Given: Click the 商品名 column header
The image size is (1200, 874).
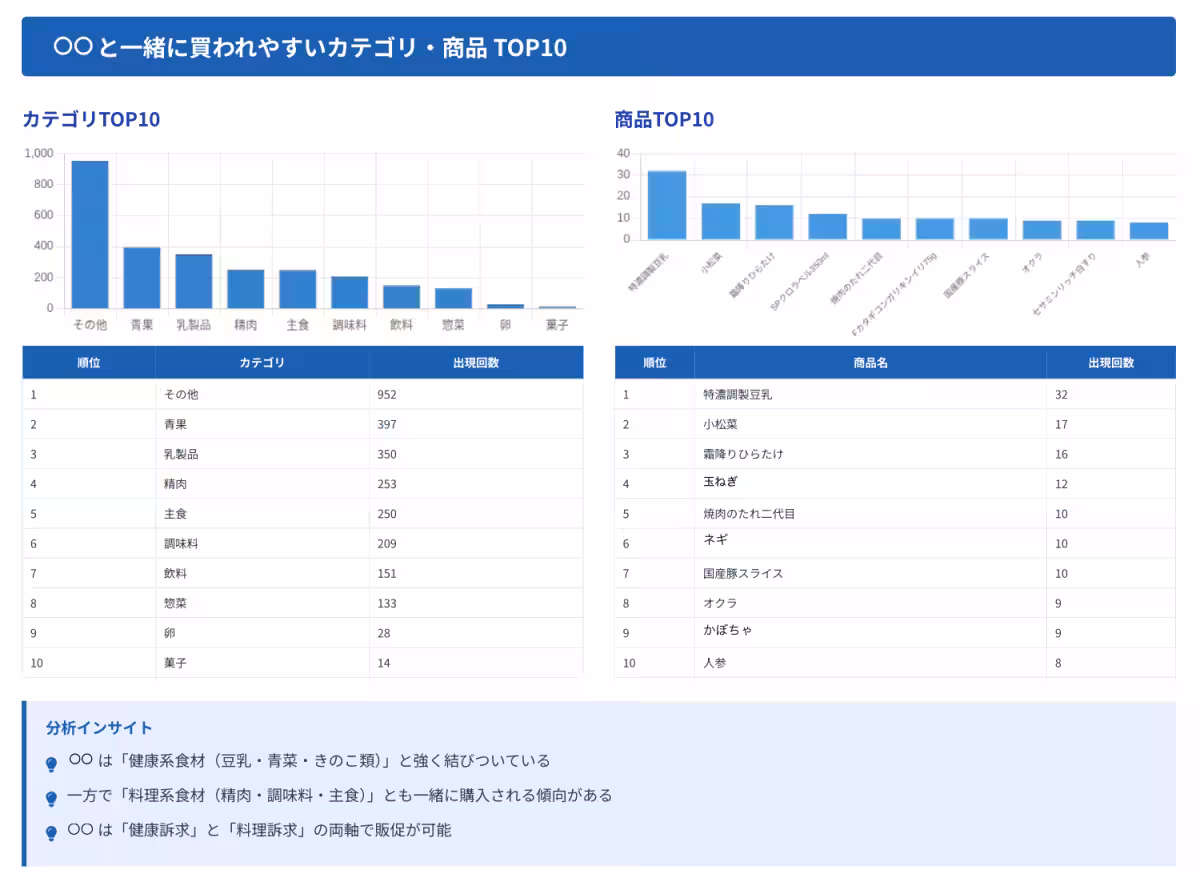Looking at the screenshot, I should pyautogui.click(x=870, y=363).
